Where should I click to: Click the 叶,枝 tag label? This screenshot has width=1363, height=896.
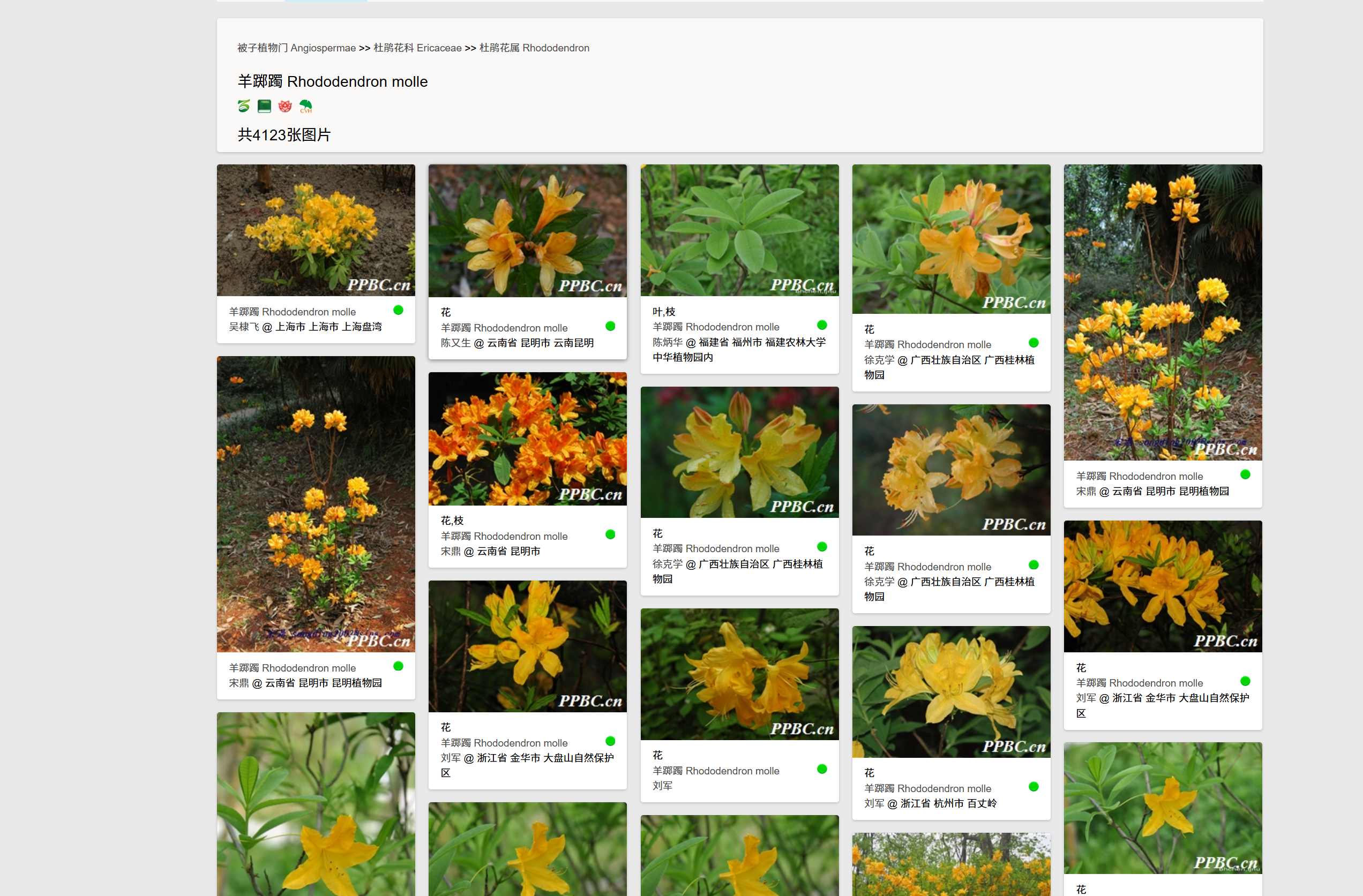click(x=664, y=312)
